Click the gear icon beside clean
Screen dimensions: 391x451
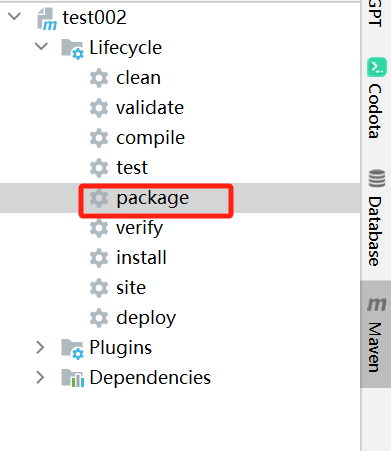point(99,78)
